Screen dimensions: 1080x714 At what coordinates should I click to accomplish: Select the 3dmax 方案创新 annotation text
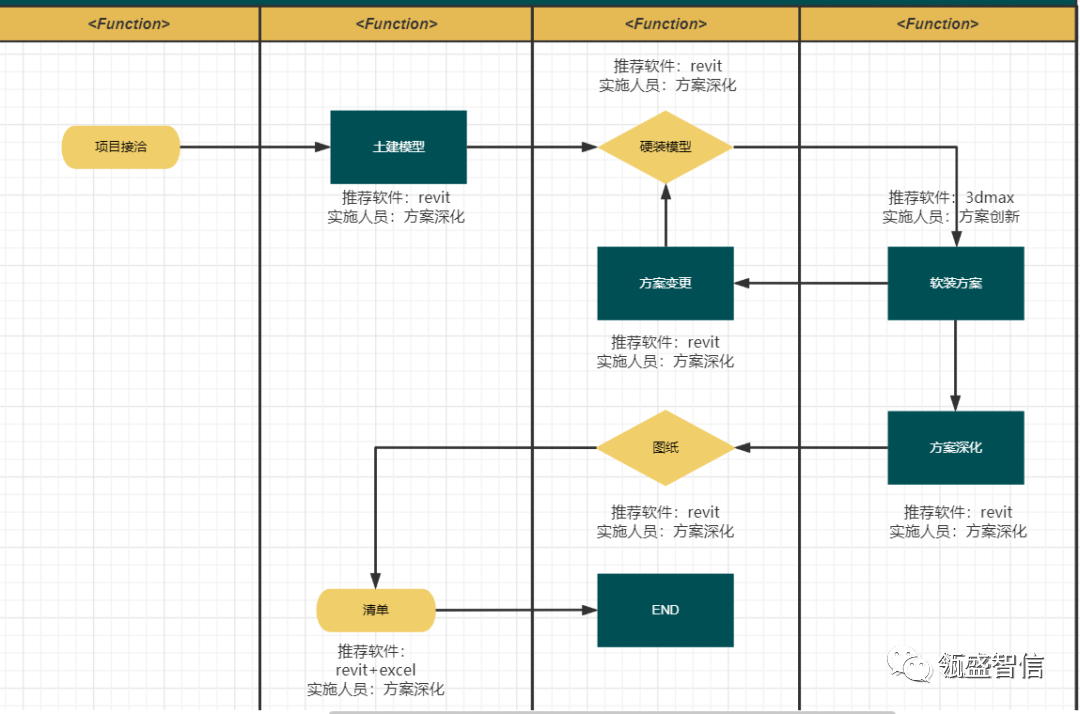(x=951, y=207)
